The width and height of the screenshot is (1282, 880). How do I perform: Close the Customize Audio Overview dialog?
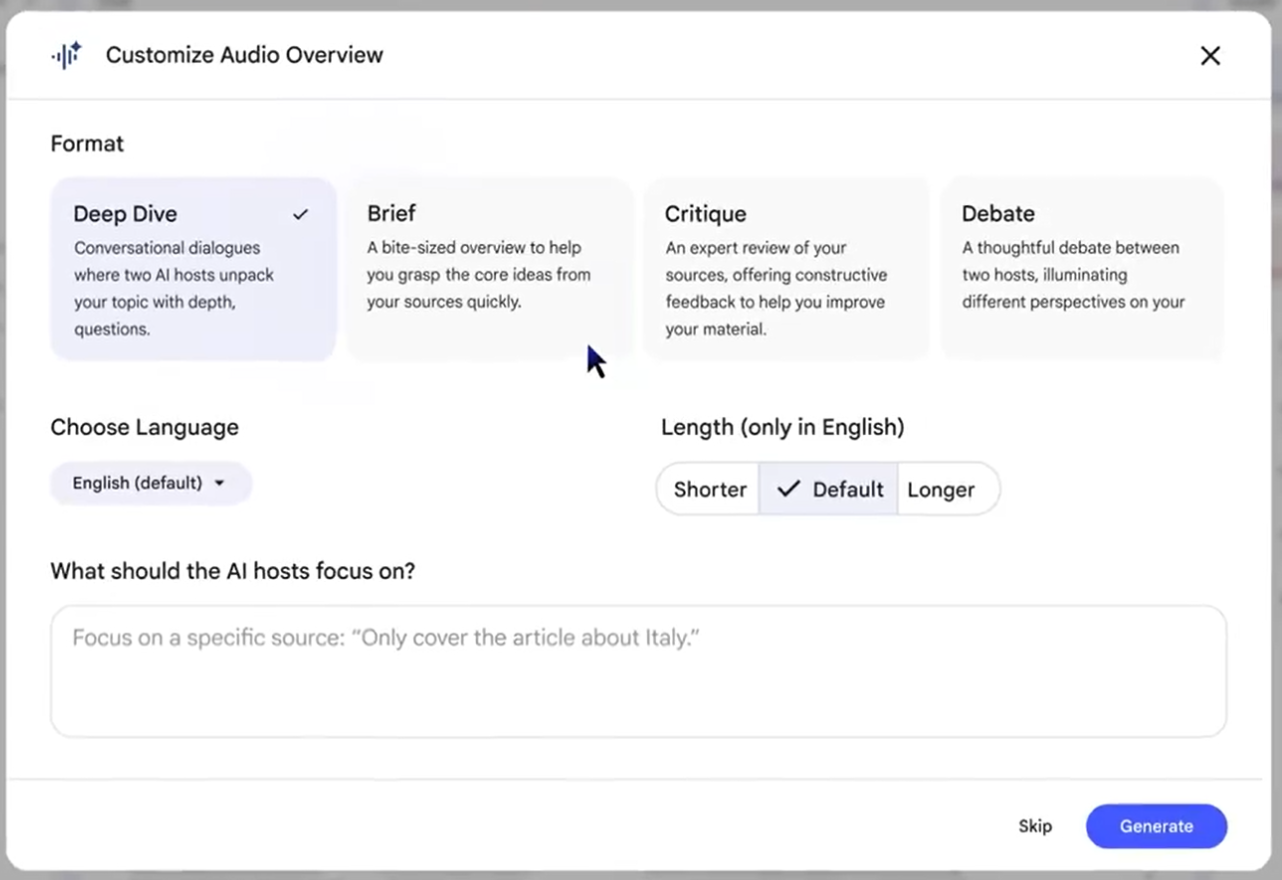(x=1210, y=56)
